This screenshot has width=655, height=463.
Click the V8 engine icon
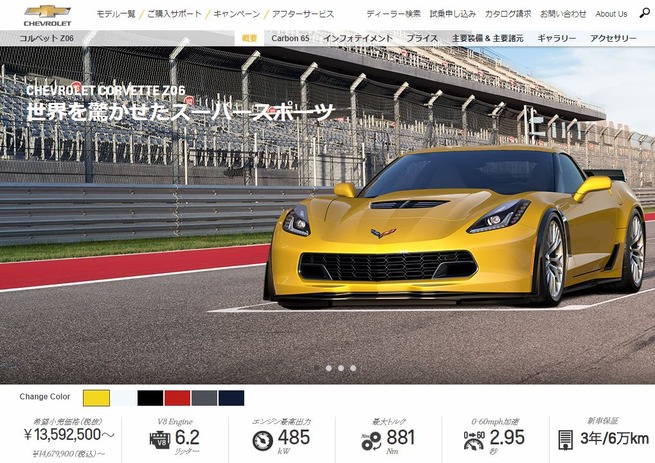160,440
